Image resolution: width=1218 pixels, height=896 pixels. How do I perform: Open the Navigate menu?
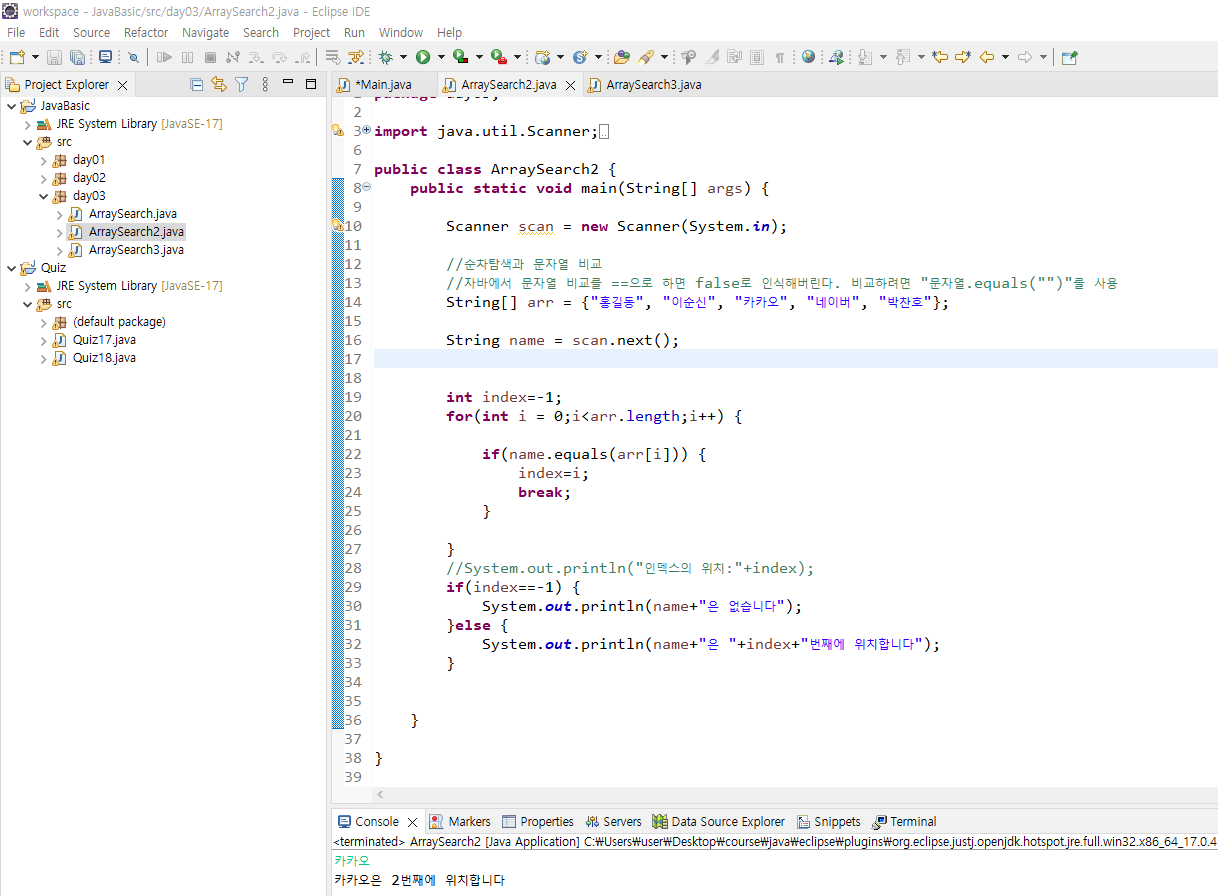pos(205,32)
